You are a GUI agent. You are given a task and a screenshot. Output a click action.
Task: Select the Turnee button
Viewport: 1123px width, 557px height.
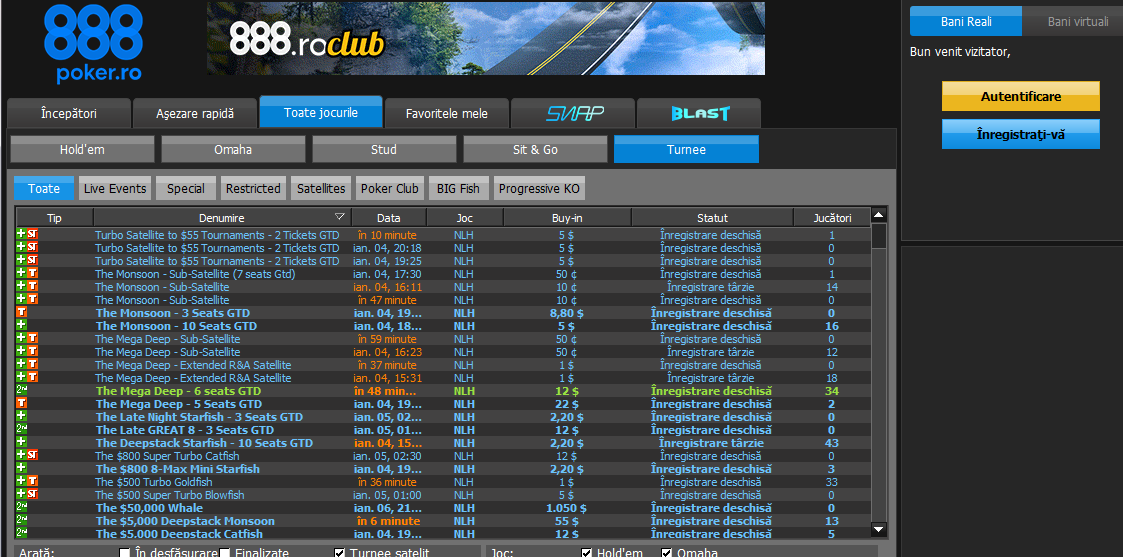pyautogui.click(x=686, y=150)
